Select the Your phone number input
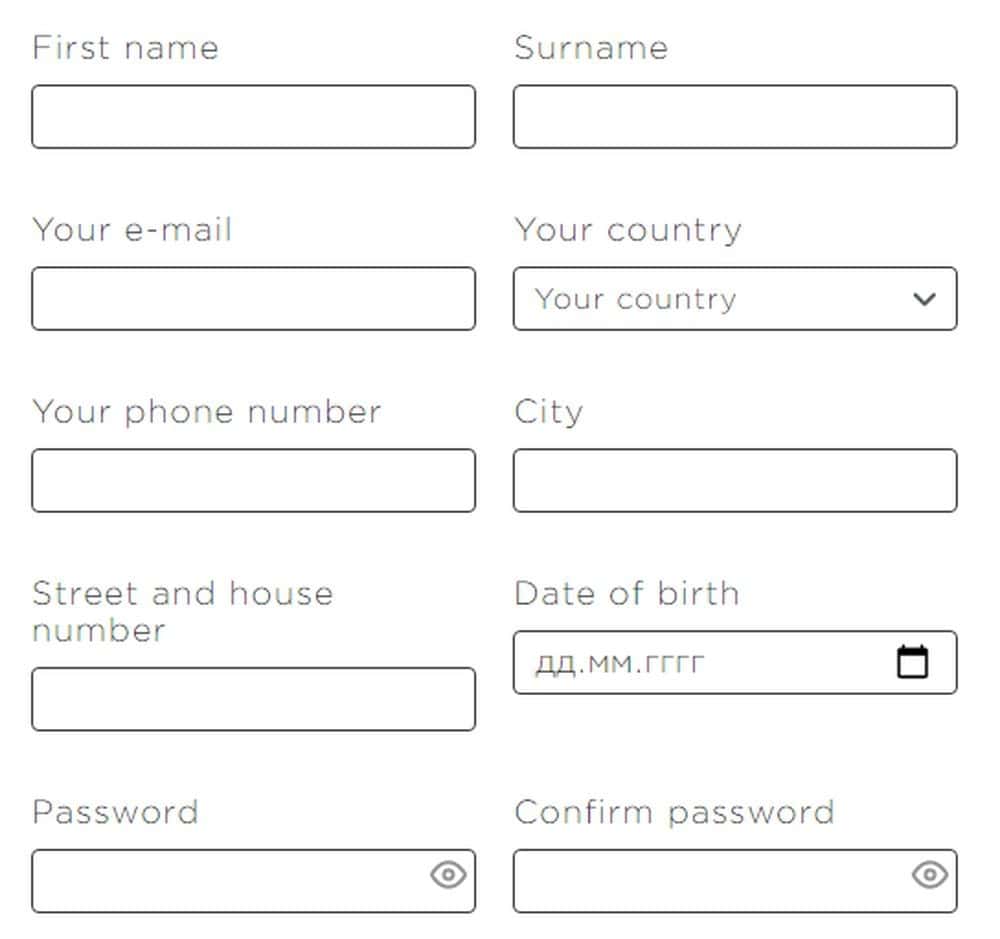 click(253, 481)
